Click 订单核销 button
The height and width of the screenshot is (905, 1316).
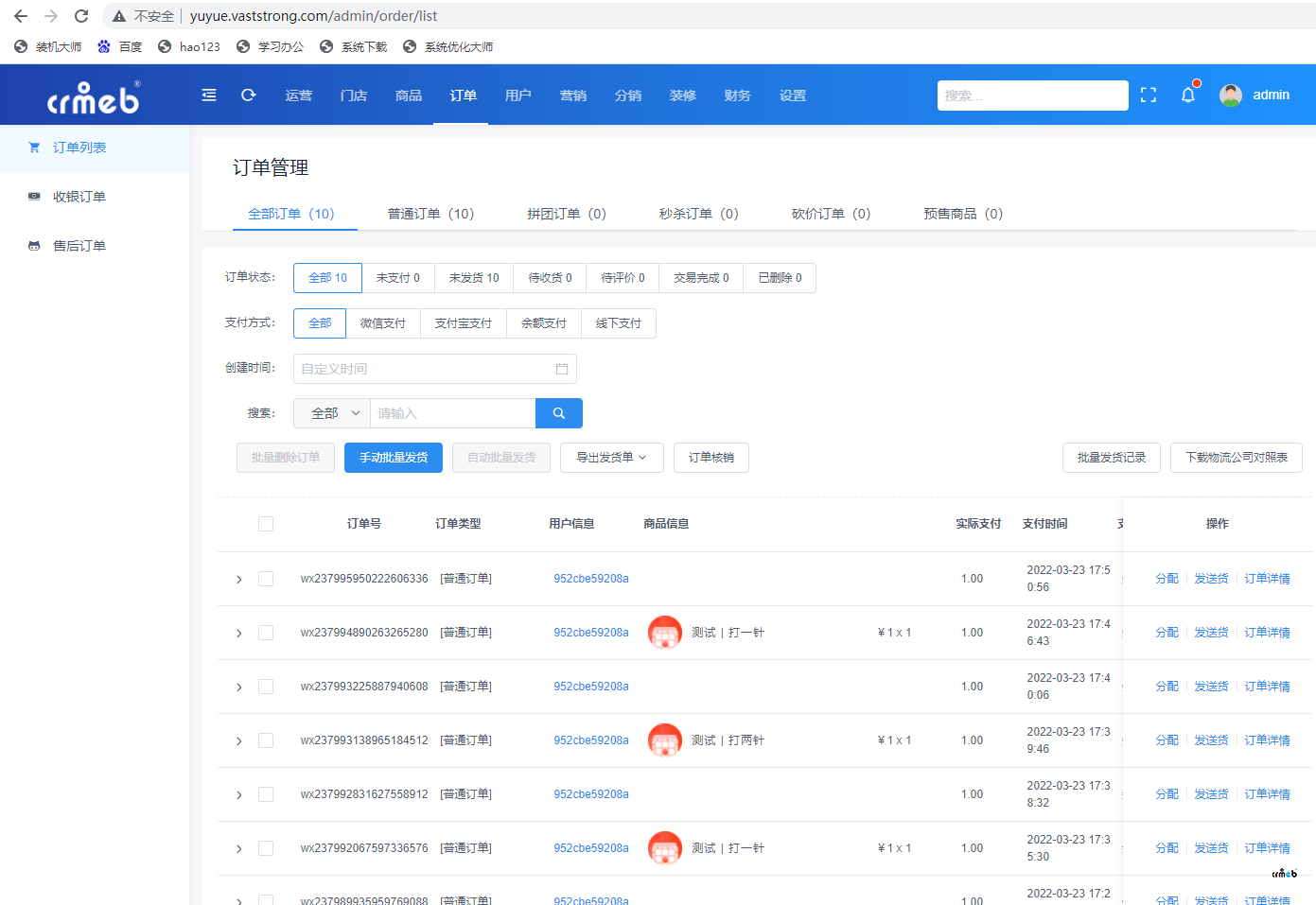[x=711, y=458]
